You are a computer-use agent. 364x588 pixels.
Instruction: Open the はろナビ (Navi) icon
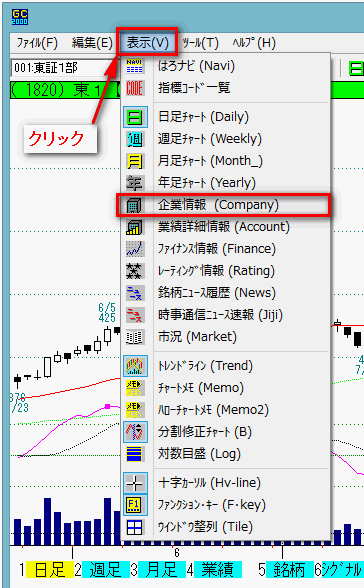(135, 66)
